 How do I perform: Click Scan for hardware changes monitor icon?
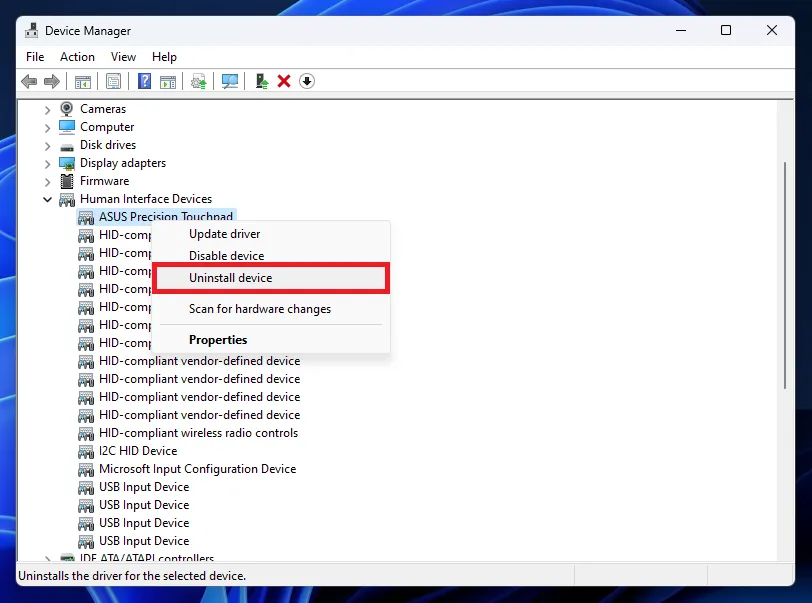229,81
